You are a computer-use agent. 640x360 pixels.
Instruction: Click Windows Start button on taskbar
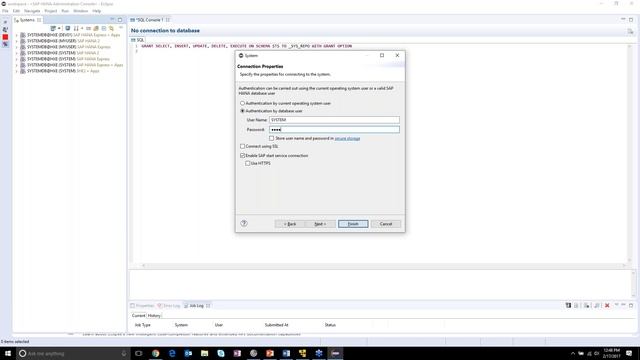click(x=8, y=353)
